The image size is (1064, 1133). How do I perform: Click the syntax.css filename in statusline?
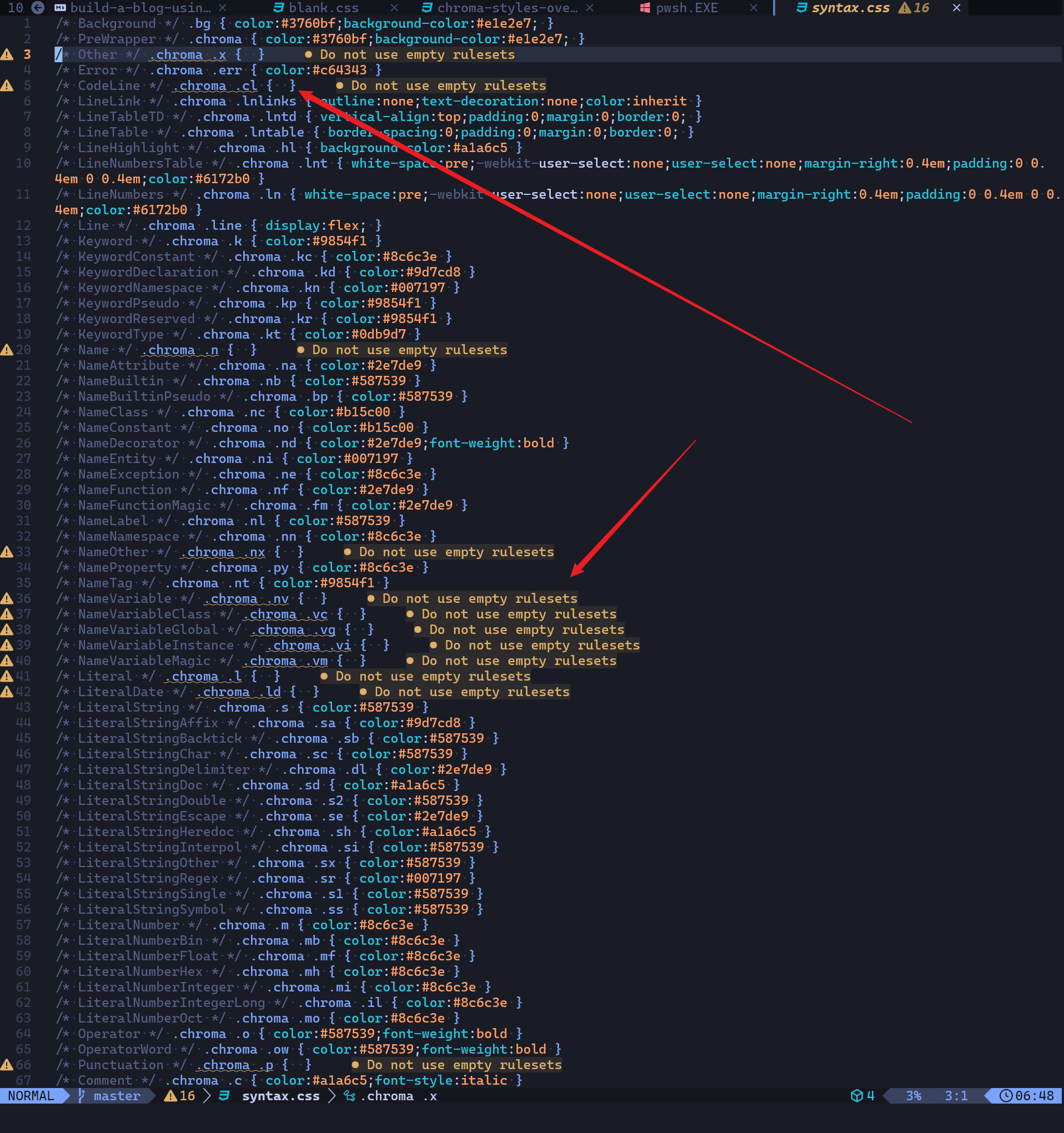pyautogui.click(x=280, y=1096)
